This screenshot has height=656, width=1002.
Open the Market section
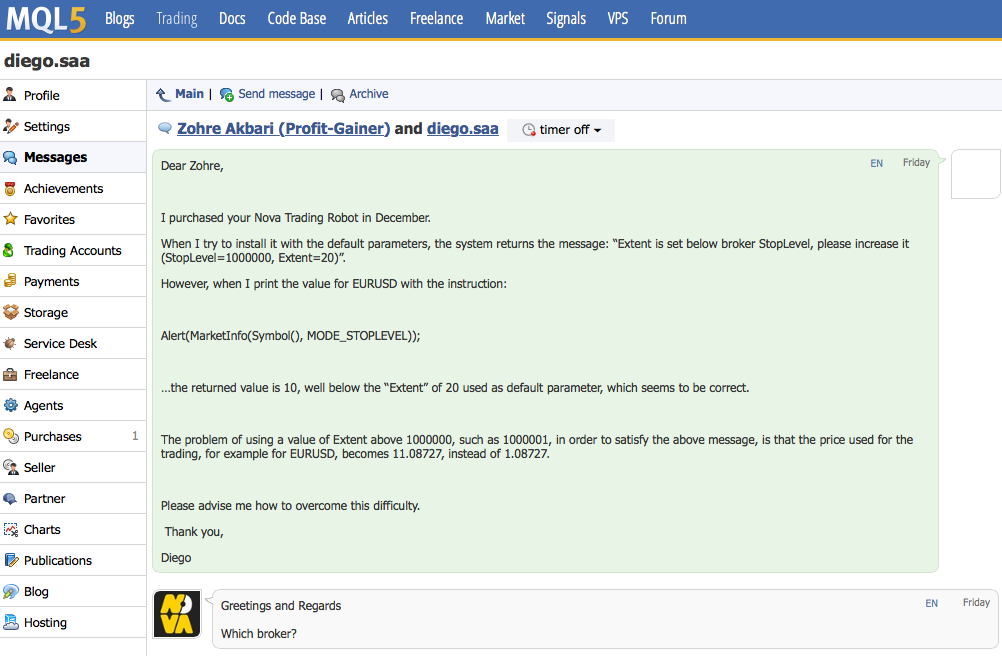tap(505, 19)
